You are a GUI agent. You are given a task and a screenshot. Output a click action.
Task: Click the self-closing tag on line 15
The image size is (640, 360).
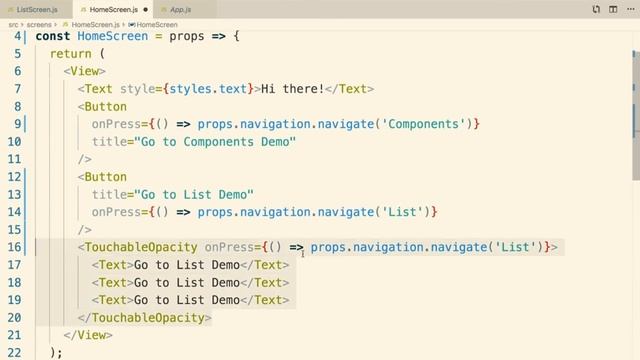click(x=84, y=229)
